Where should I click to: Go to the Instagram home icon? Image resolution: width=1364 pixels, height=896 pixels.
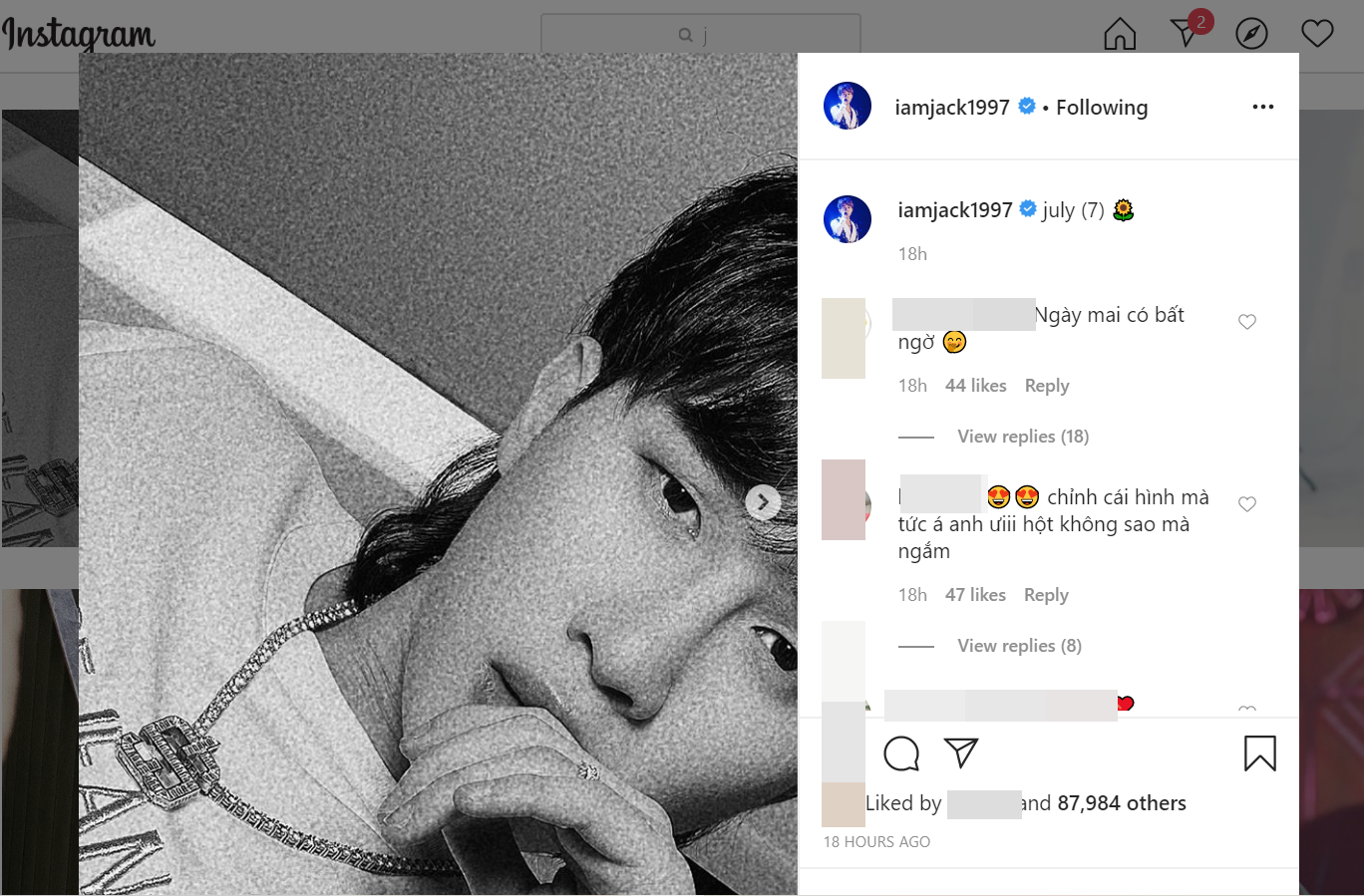coord(1120,34)
